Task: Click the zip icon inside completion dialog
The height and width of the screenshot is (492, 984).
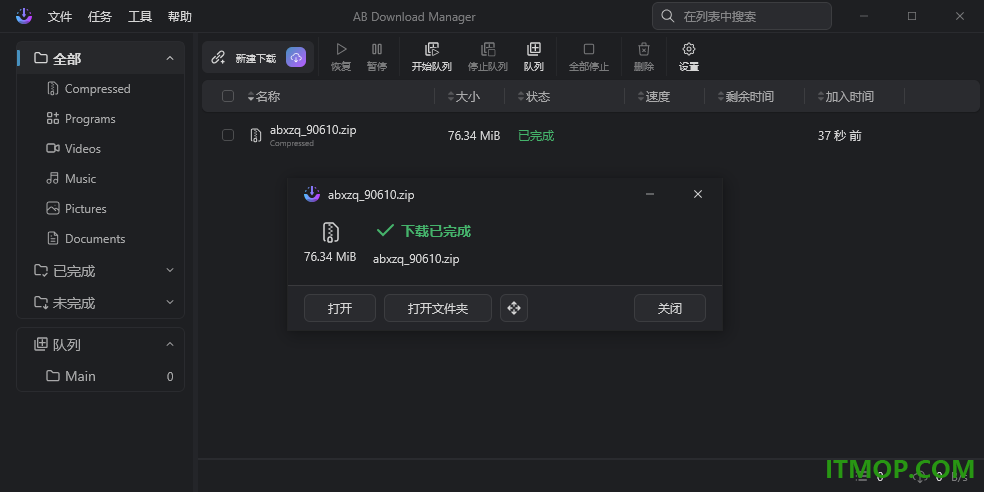Action: click(x=331, y=232)
